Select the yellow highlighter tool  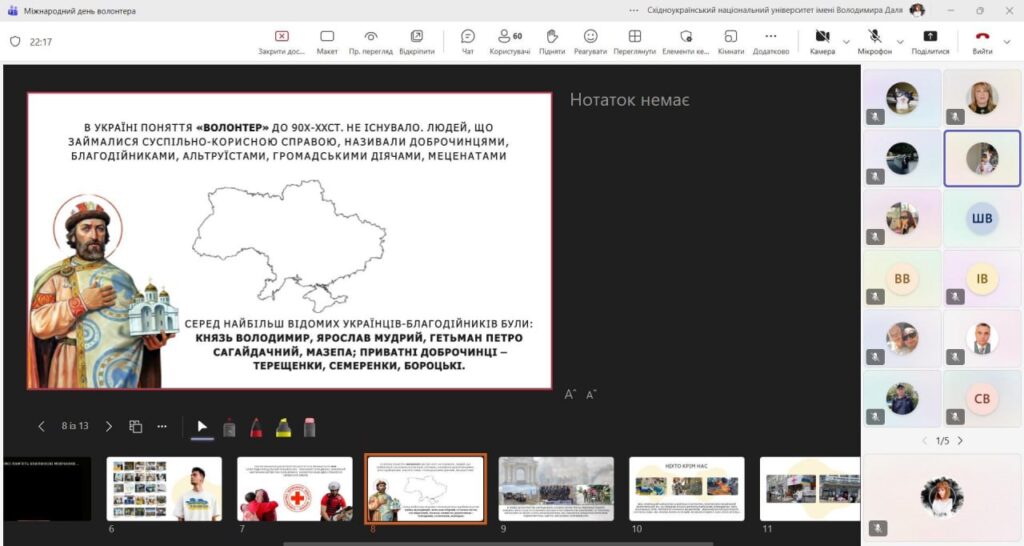click(x=283, y=427)
